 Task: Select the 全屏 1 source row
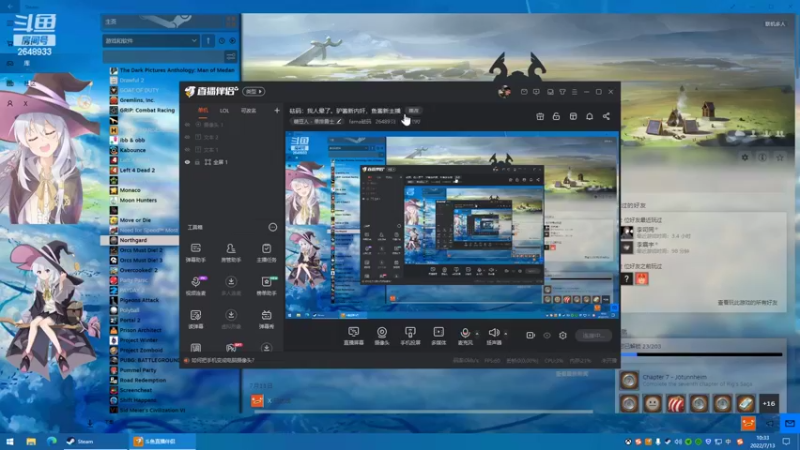[232, 162]
